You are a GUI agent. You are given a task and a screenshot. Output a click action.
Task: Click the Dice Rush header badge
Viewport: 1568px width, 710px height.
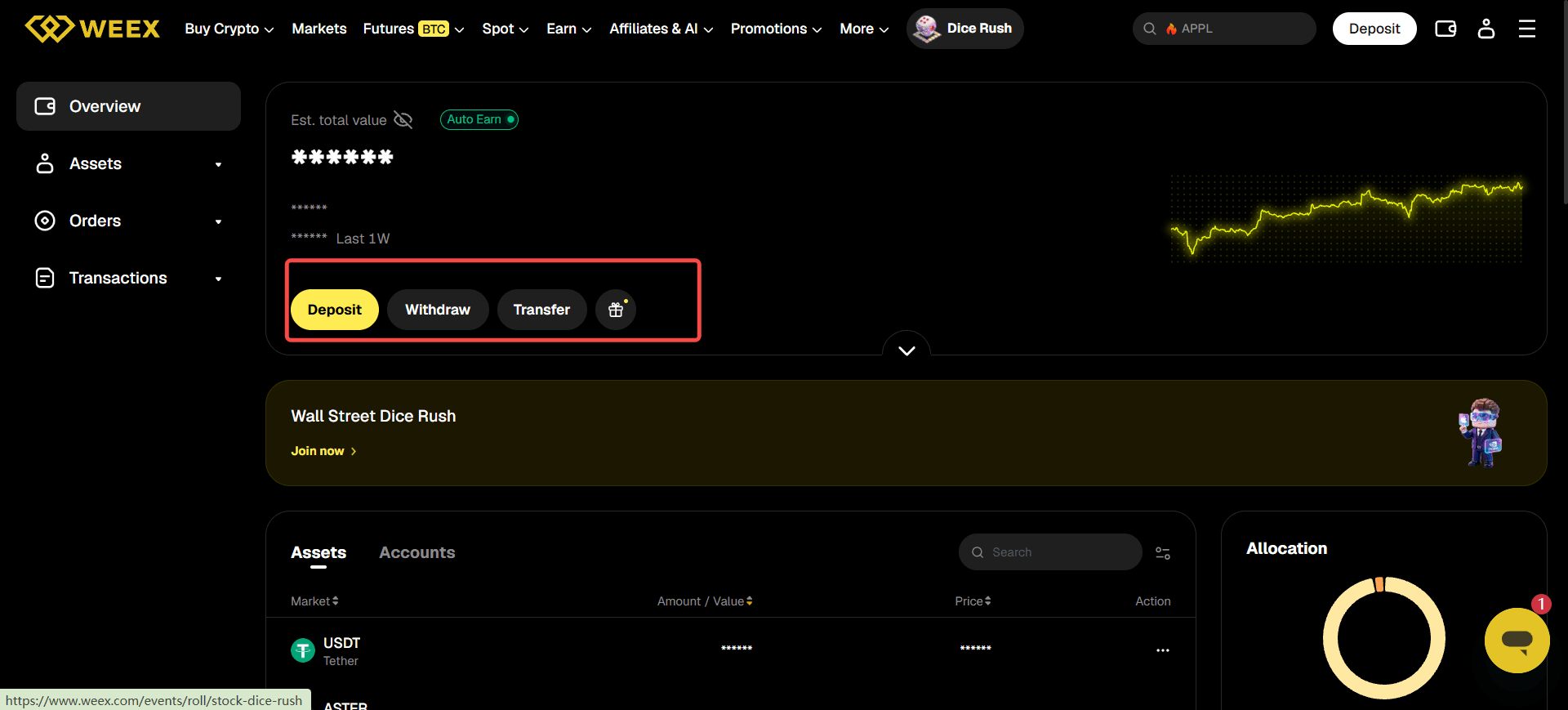point(964,29)
